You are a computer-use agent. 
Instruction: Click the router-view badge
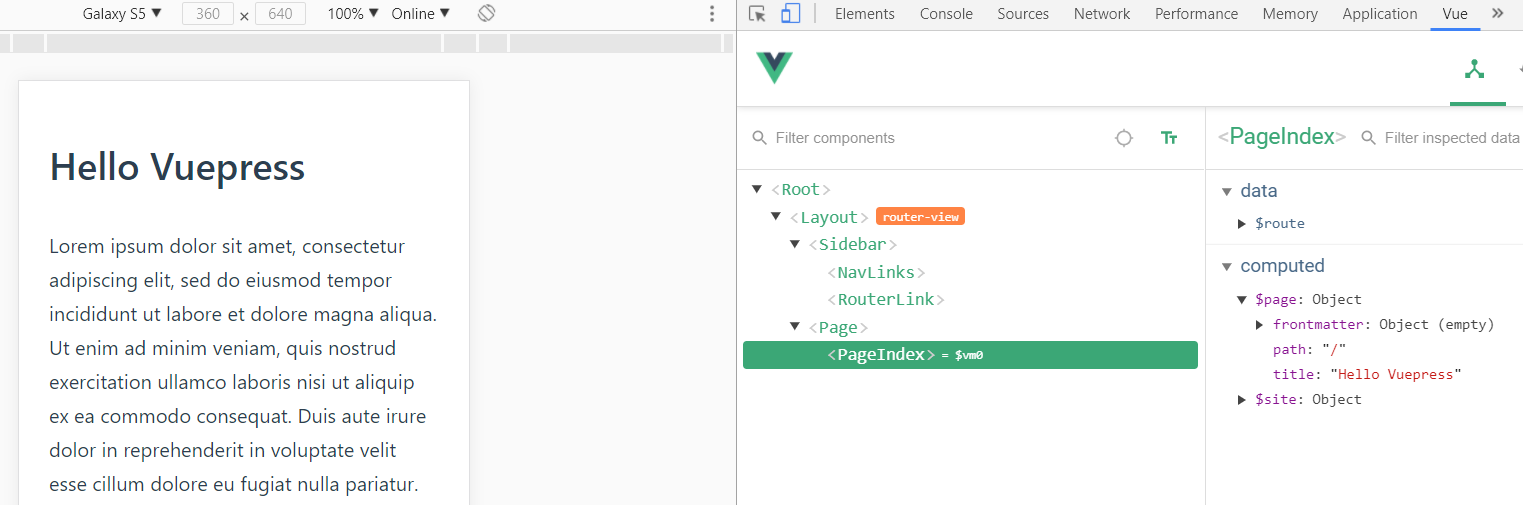point(920,217)
